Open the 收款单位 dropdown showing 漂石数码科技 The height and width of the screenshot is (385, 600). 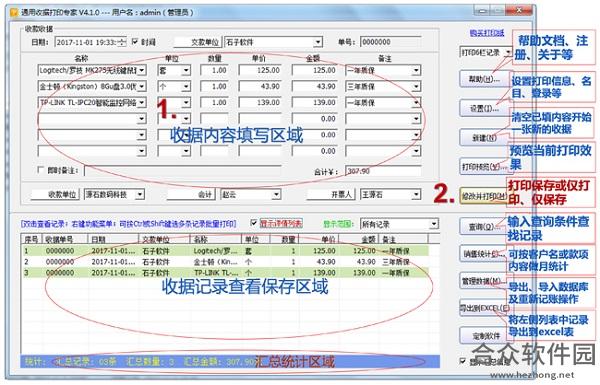[140, 195]
